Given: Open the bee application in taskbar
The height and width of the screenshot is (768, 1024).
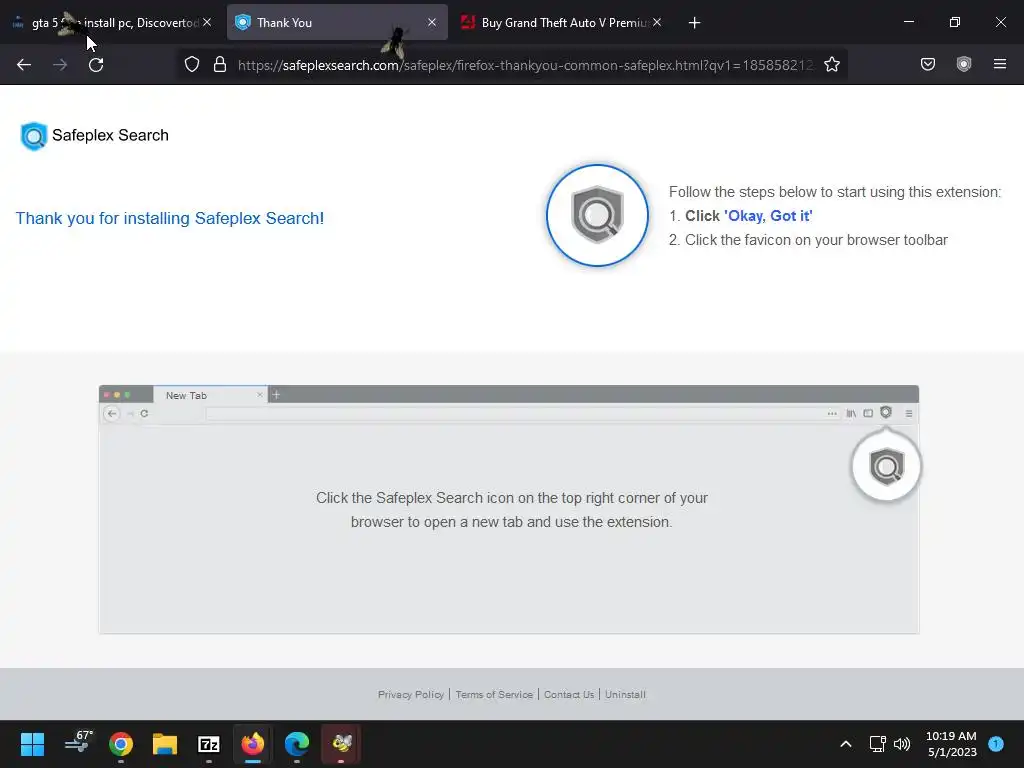Looking at the screenshot, I should (x=341, y=744).
